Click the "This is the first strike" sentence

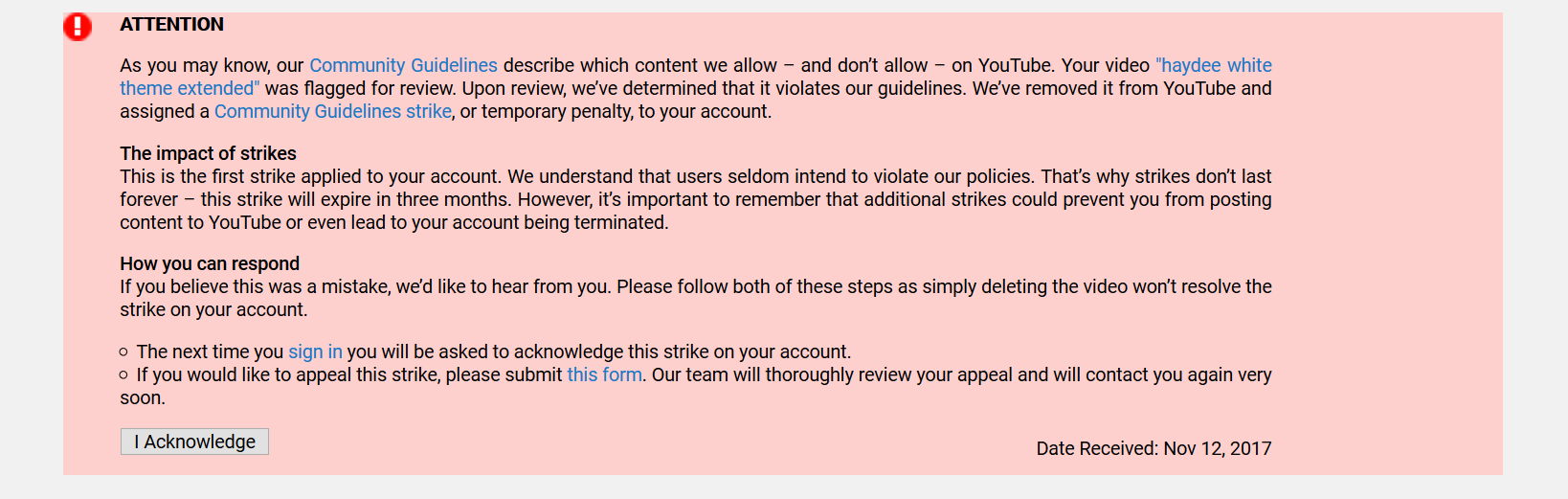point(311,176)
